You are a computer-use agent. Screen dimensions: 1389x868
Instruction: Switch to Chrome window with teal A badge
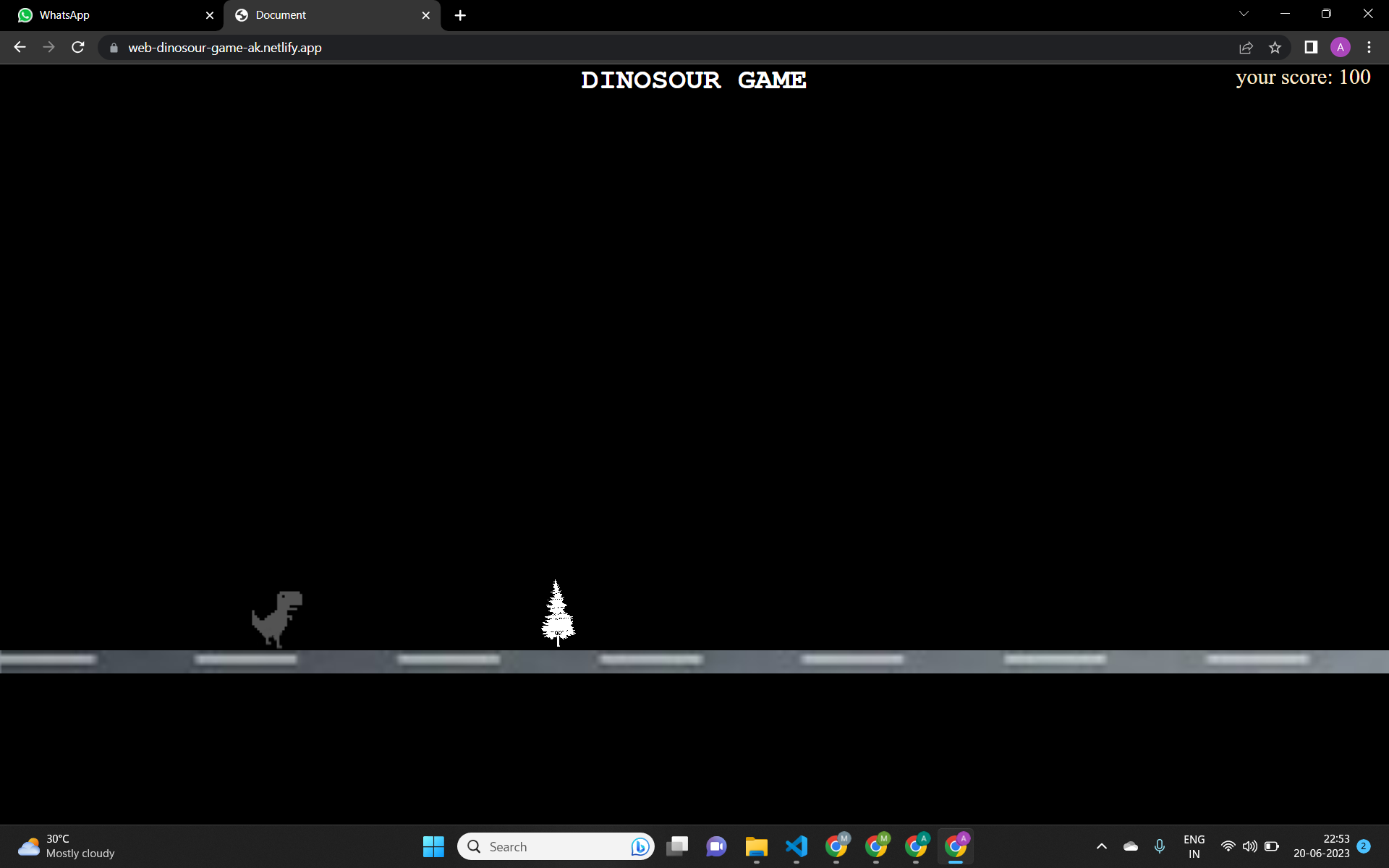click(x=916, y=845)
